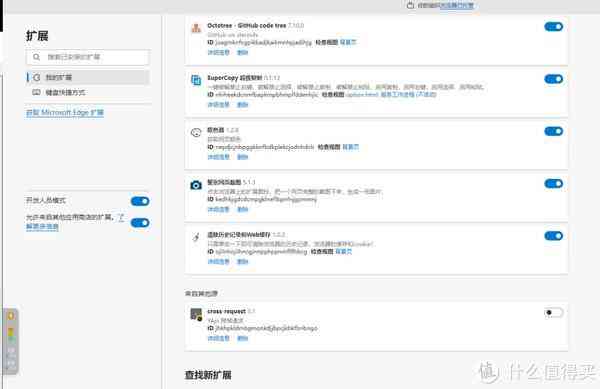600x389 pixels.
Task: Open details of Web cache cleaner extension
Action: tap(218, 262)
